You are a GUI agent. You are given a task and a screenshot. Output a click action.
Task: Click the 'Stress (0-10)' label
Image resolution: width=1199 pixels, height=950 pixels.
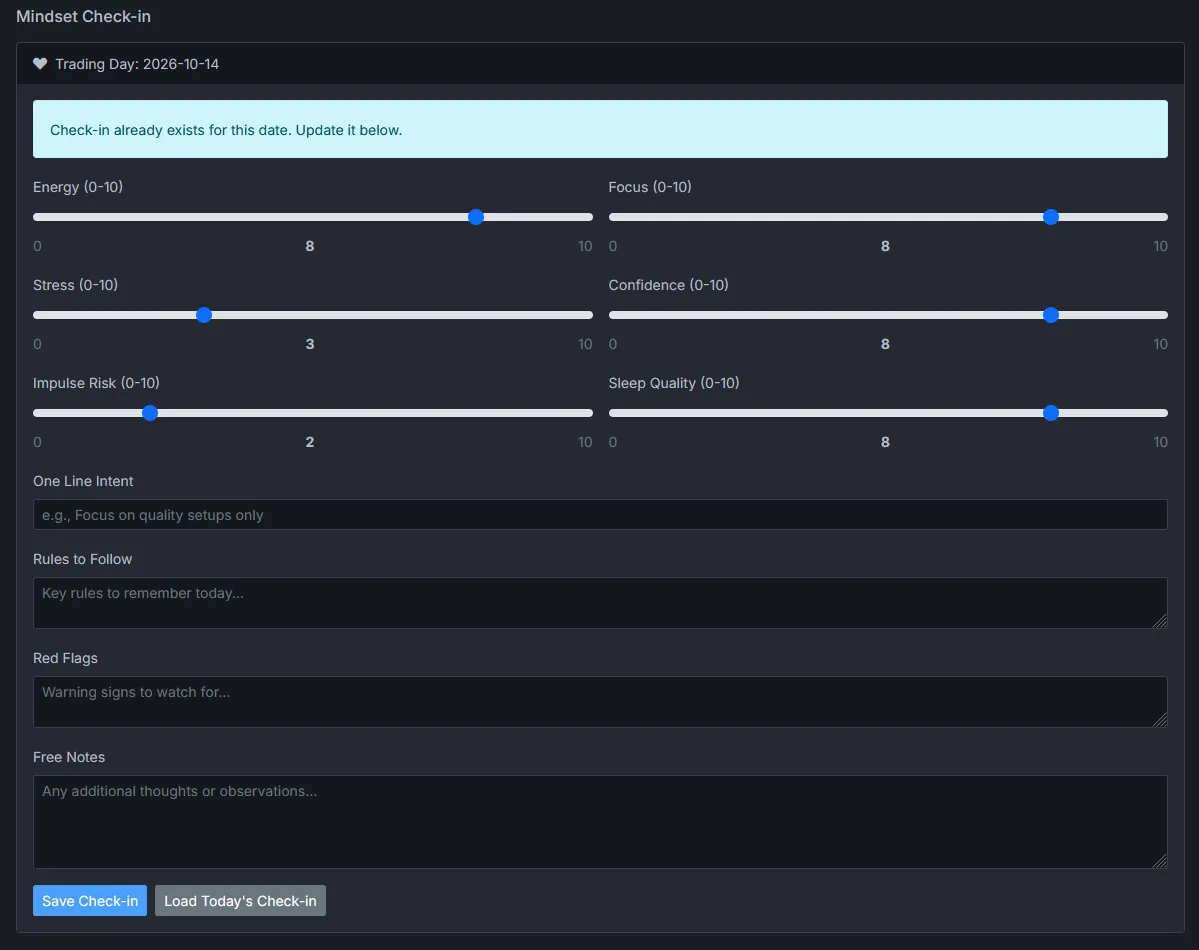pos(76,285)
